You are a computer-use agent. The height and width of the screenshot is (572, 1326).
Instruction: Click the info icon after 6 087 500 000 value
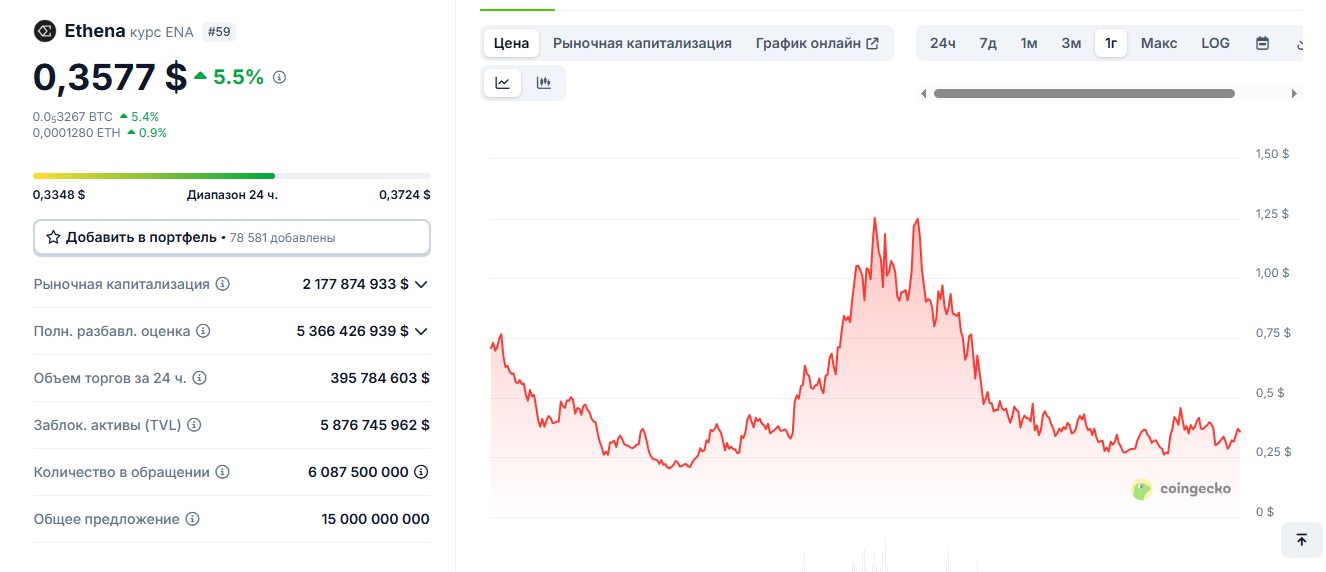point(422,472)
